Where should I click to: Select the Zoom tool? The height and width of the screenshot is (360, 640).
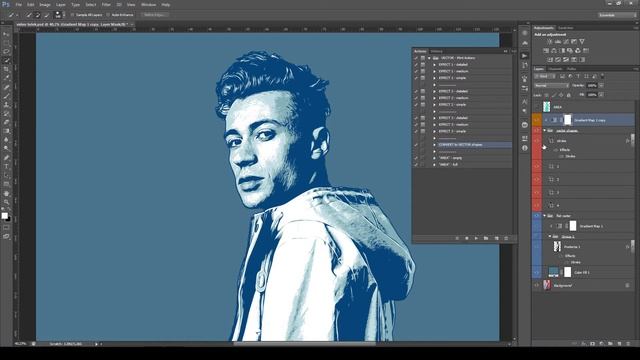tap(6, 202)
